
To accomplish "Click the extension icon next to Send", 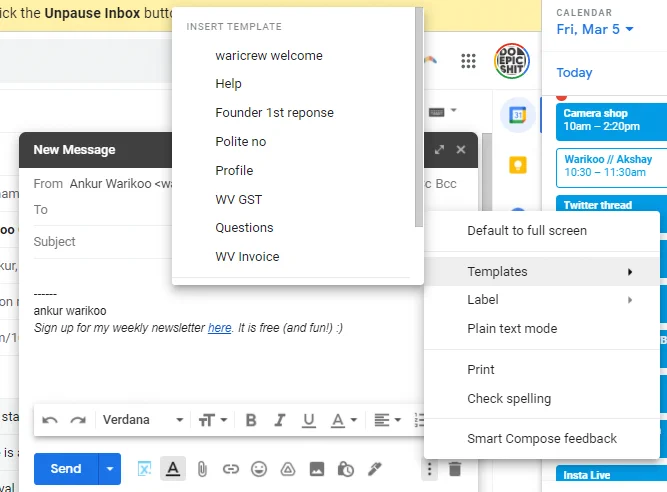I will coord(145,469).
